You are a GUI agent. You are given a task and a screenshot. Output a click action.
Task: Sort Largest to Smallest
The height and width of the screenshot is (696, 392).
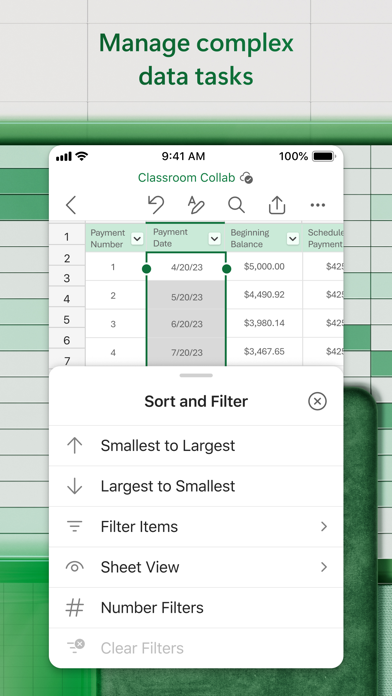tap(196, 486)
